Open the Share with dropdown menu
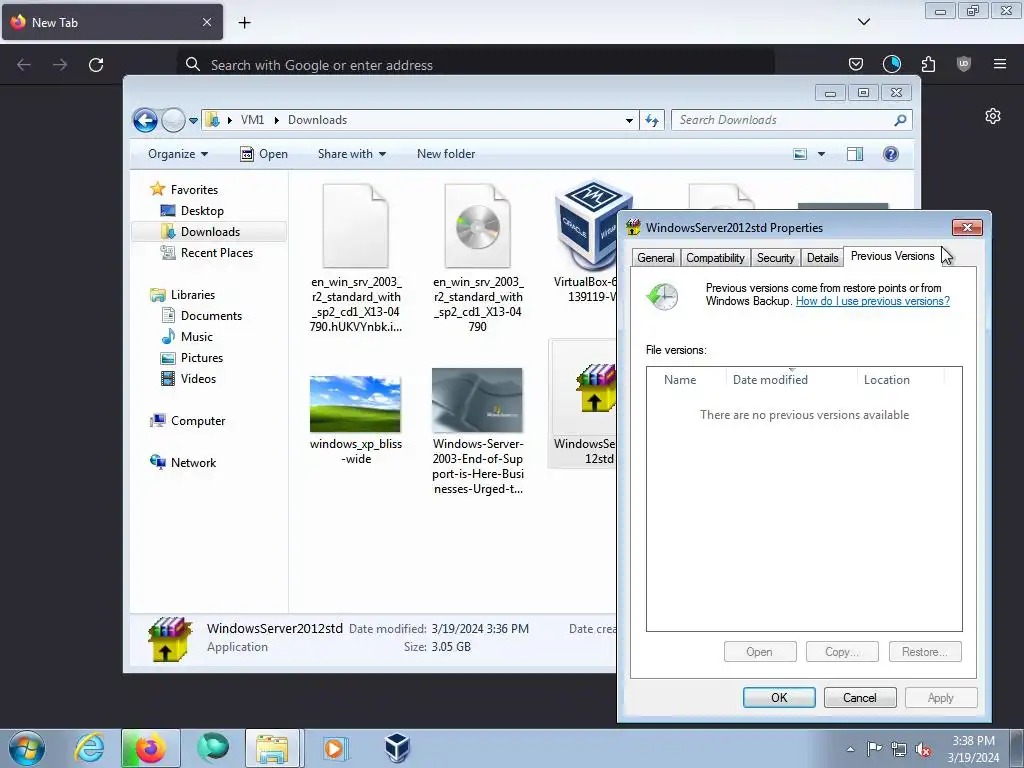Viewport: 1024px width, 768px height. 351,154
